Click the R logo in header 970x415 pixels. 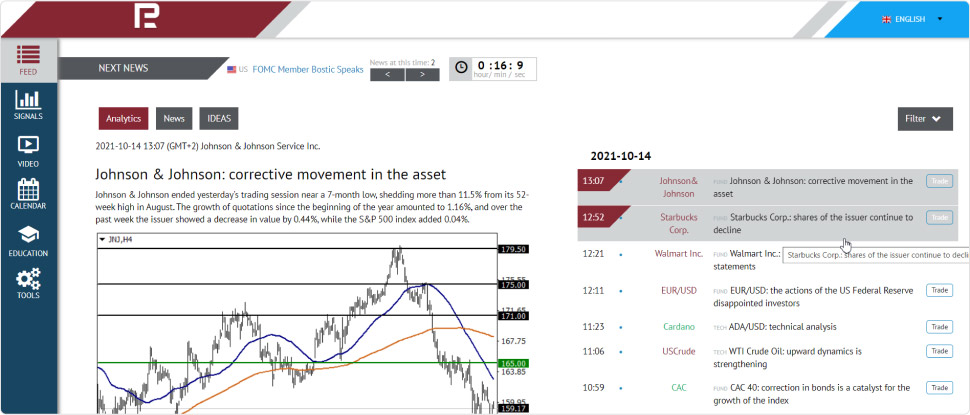pyautogui.click(x=146, y=17)
